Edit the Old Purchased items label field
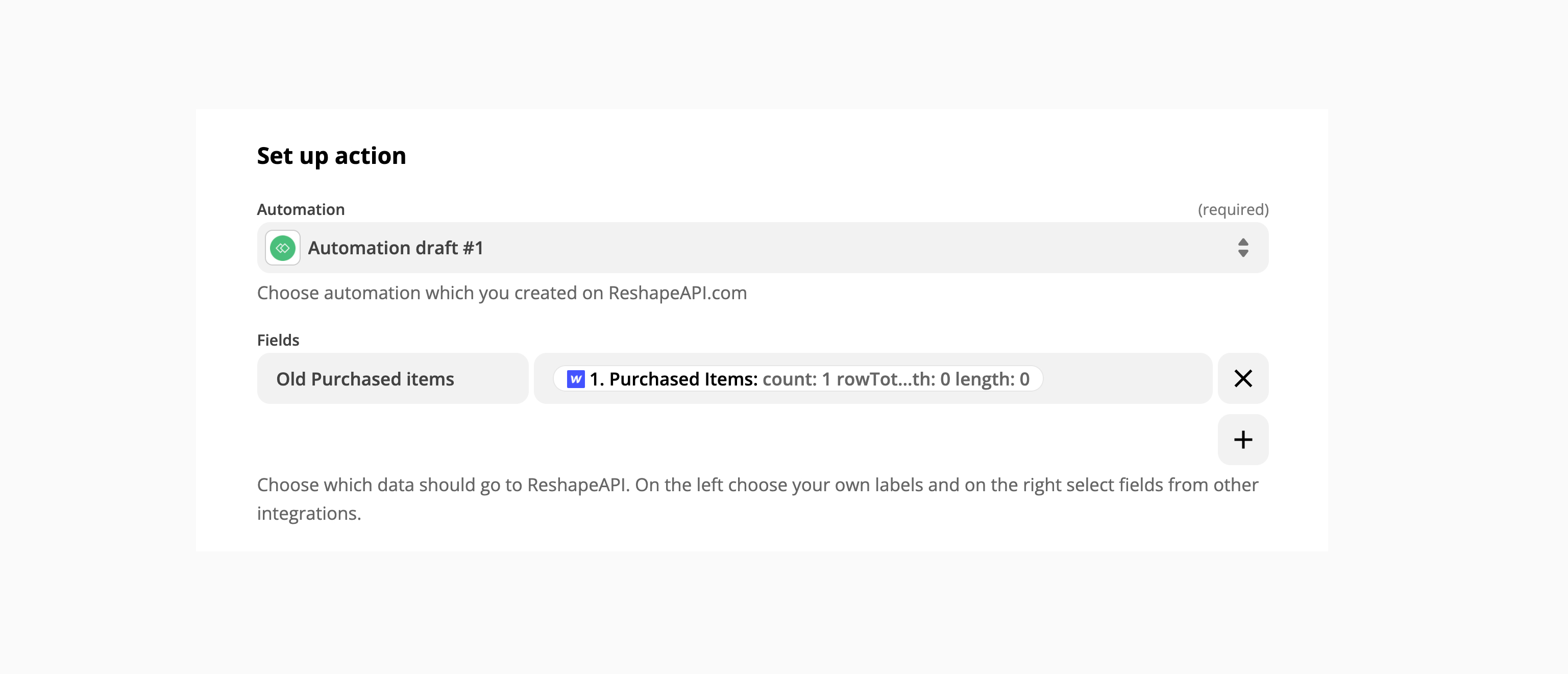 [393, 378]
